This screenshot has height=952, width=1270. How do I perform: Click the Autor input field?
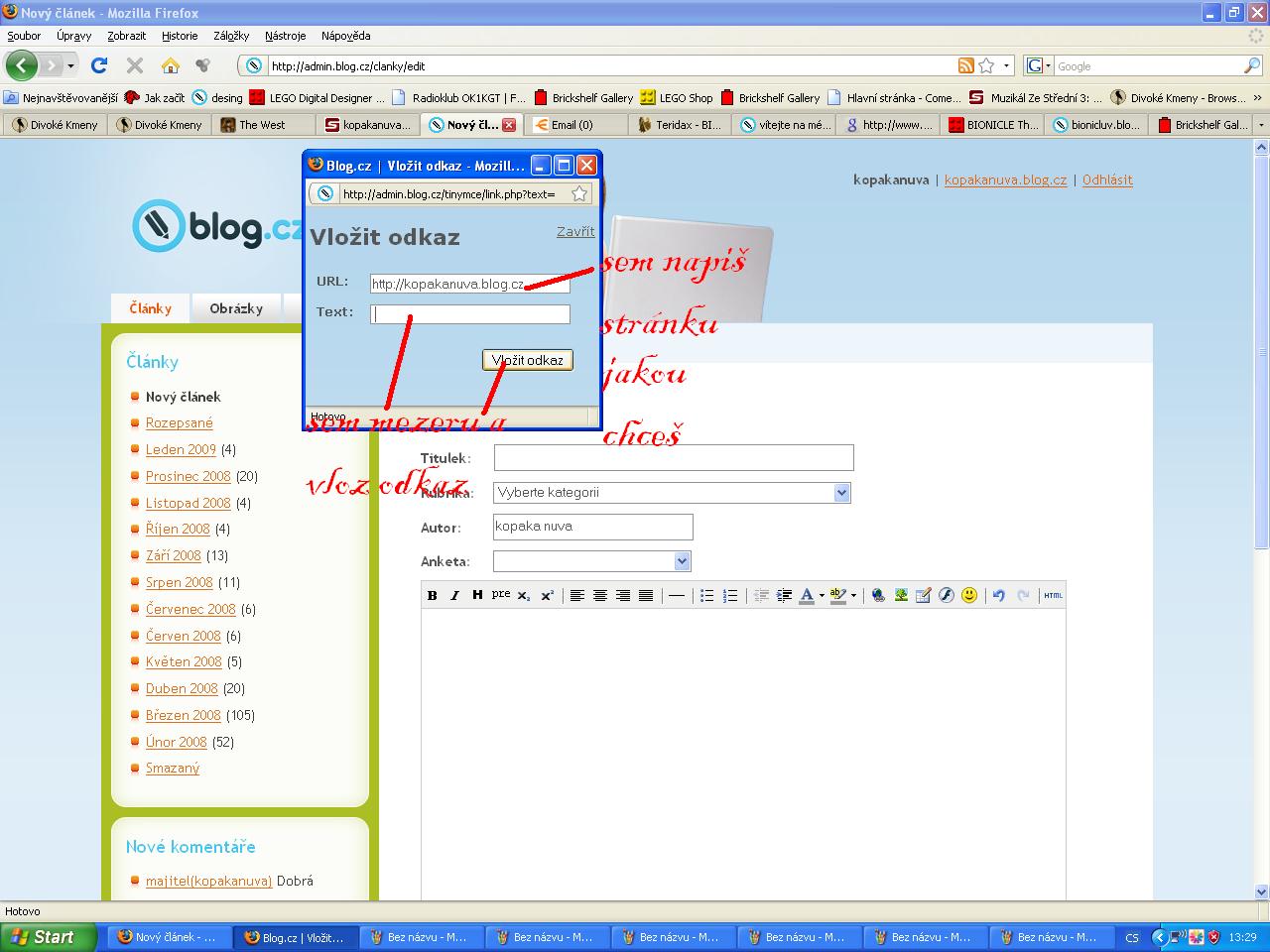pyautogui.click(x=593, y=527)
